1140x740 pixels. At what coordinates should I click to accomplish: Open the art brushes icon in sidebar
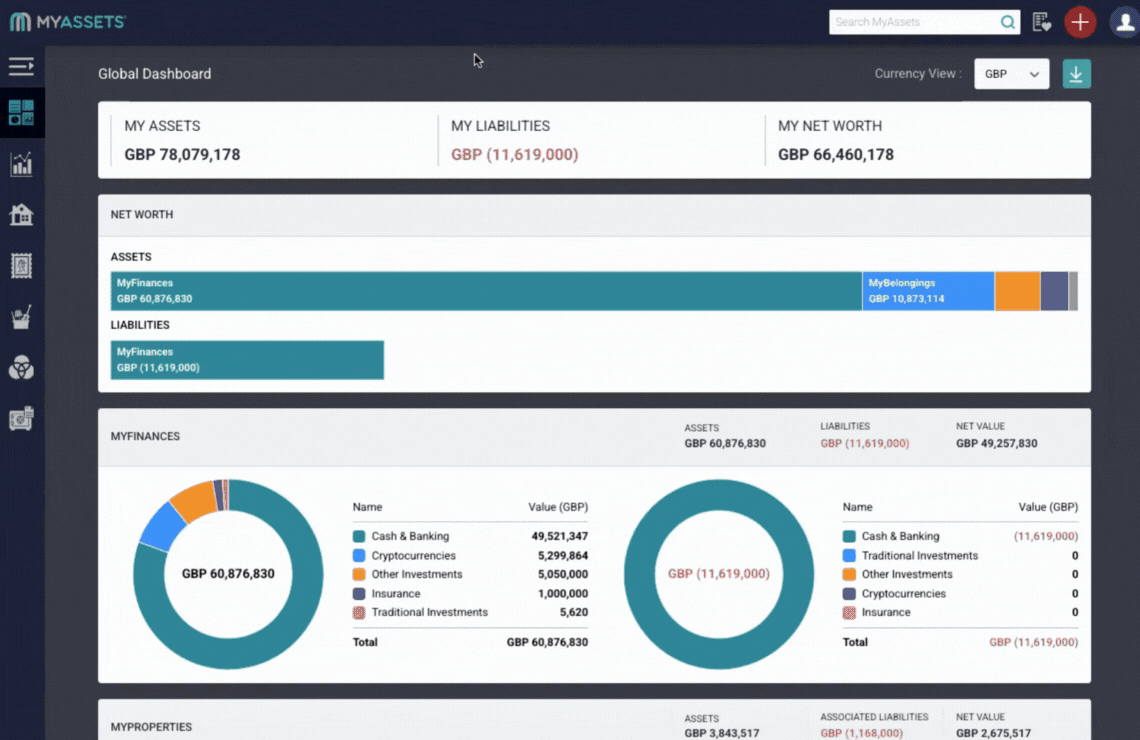(21, 317)
